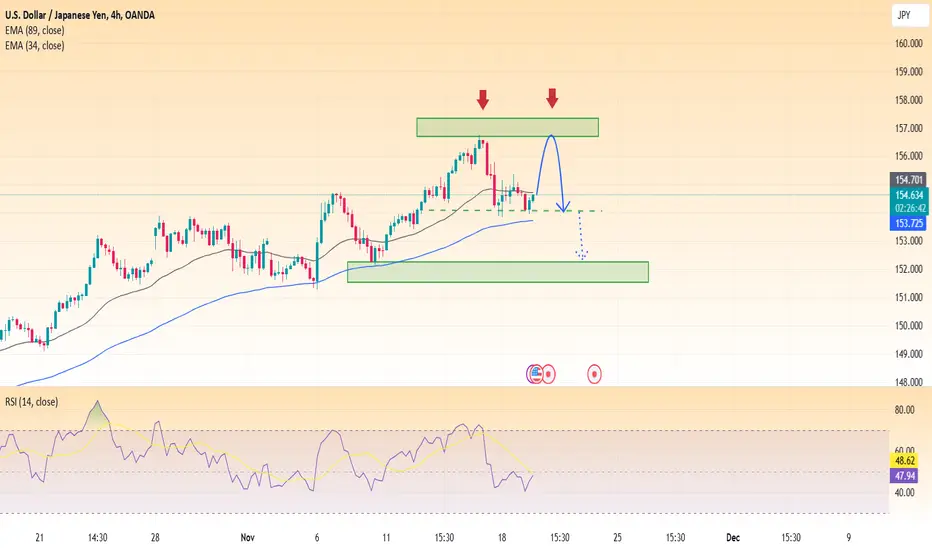Image resolution: width=932 pixels, height=550 pixels.
Task: Click the 159.000 price axis label
Action: pyautogui.click(x=909, y=71)
